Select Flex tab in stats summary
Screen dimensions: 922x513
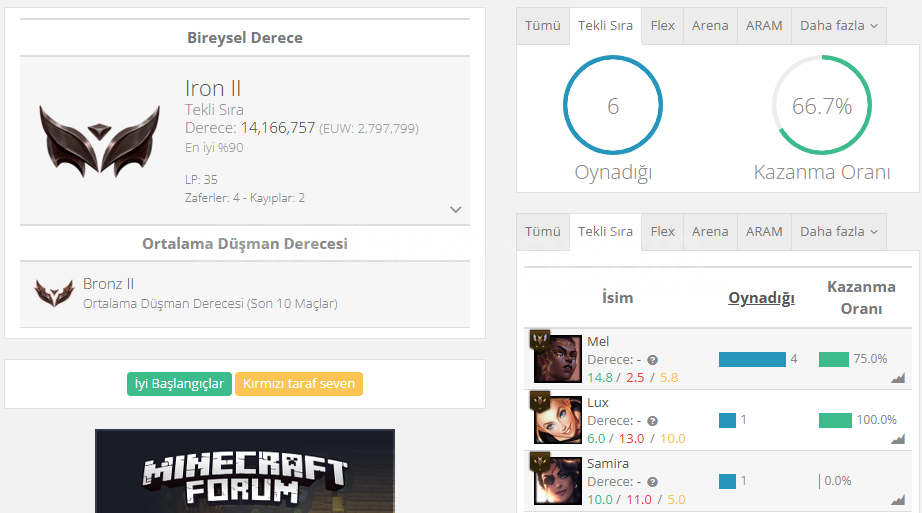662,26
